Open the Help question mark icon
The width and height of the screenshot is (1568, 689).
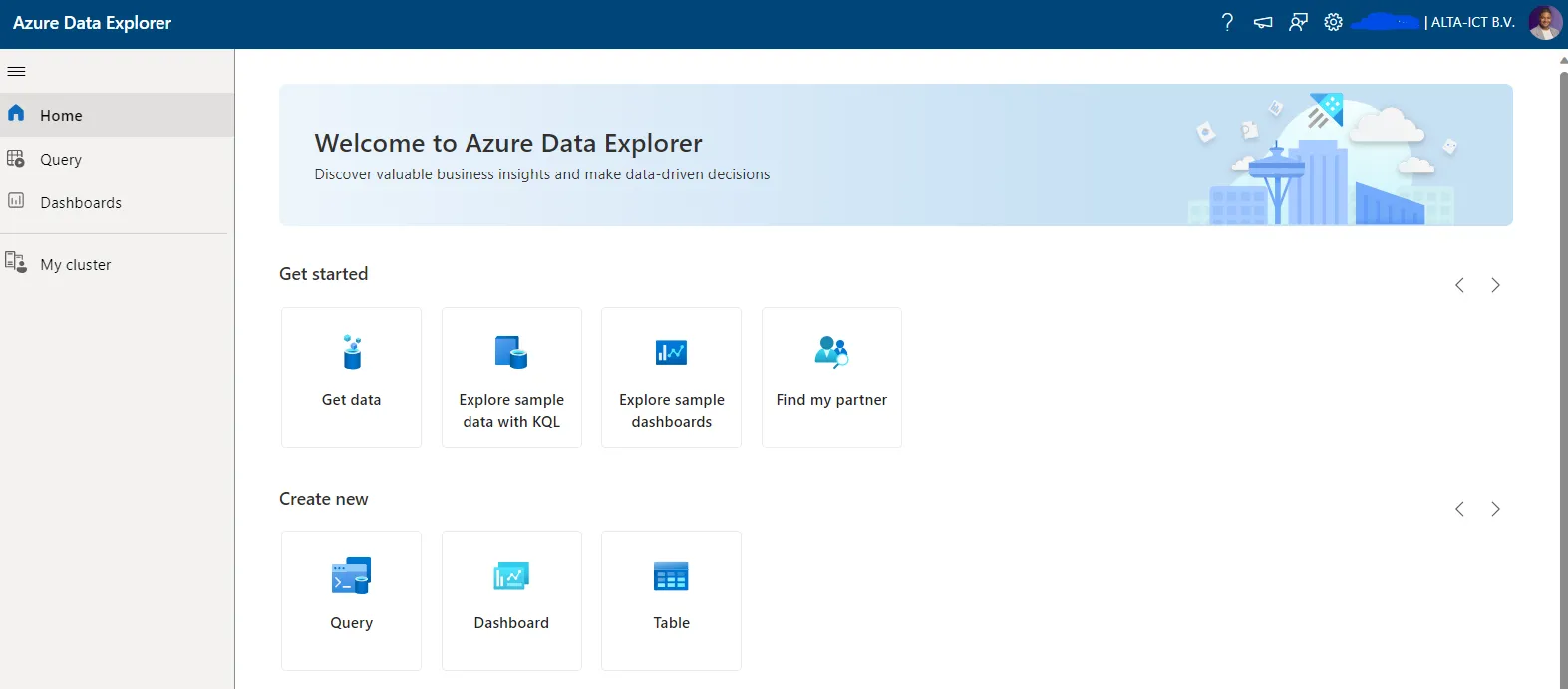[1227, 22]
